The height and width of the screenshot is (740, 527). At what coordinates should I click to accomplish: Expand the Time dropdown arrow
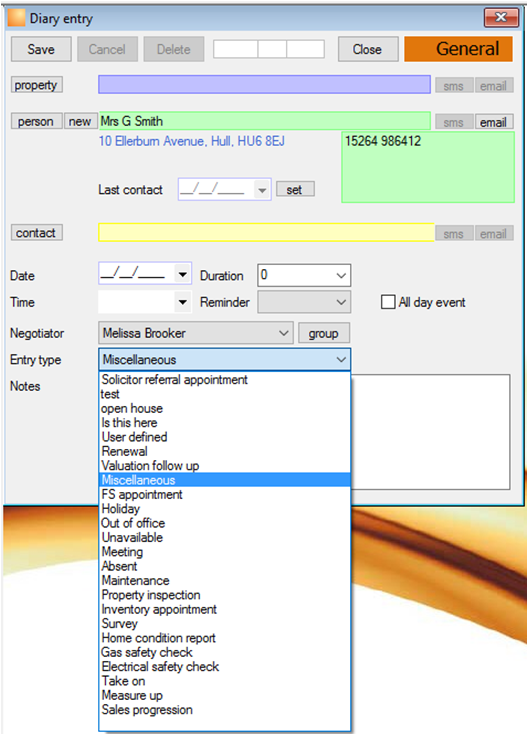(183, 302)
